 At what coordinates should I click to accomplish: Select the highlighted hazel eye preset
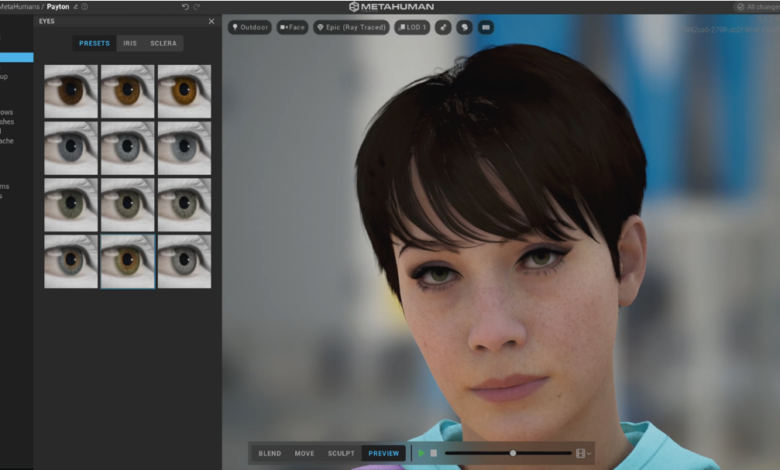(x=128, y=262)
